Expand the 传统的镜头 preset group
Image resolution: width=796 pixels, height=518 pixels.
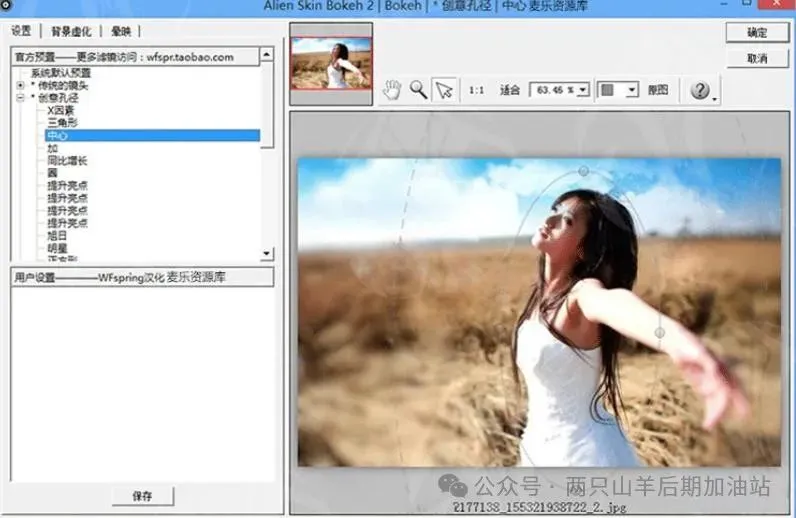tap(20, 85)
